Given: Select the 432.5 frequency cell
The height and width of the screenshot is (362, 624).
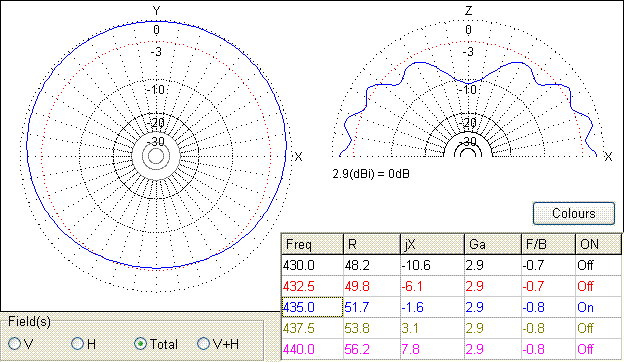Looking at the screenshot, I should [x=312, y=286].
